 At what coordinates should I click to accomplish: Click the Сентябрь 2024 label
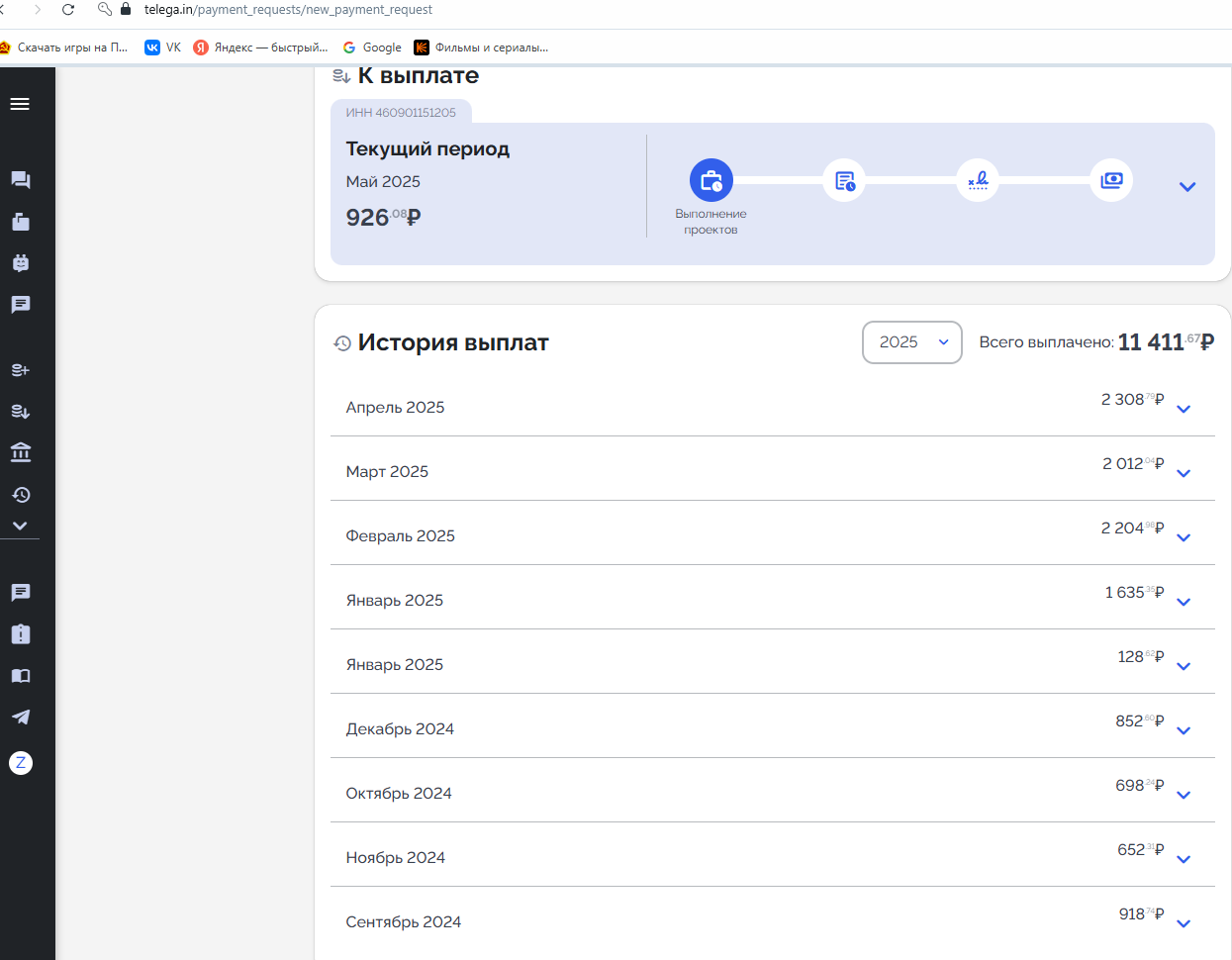(403, 922)
